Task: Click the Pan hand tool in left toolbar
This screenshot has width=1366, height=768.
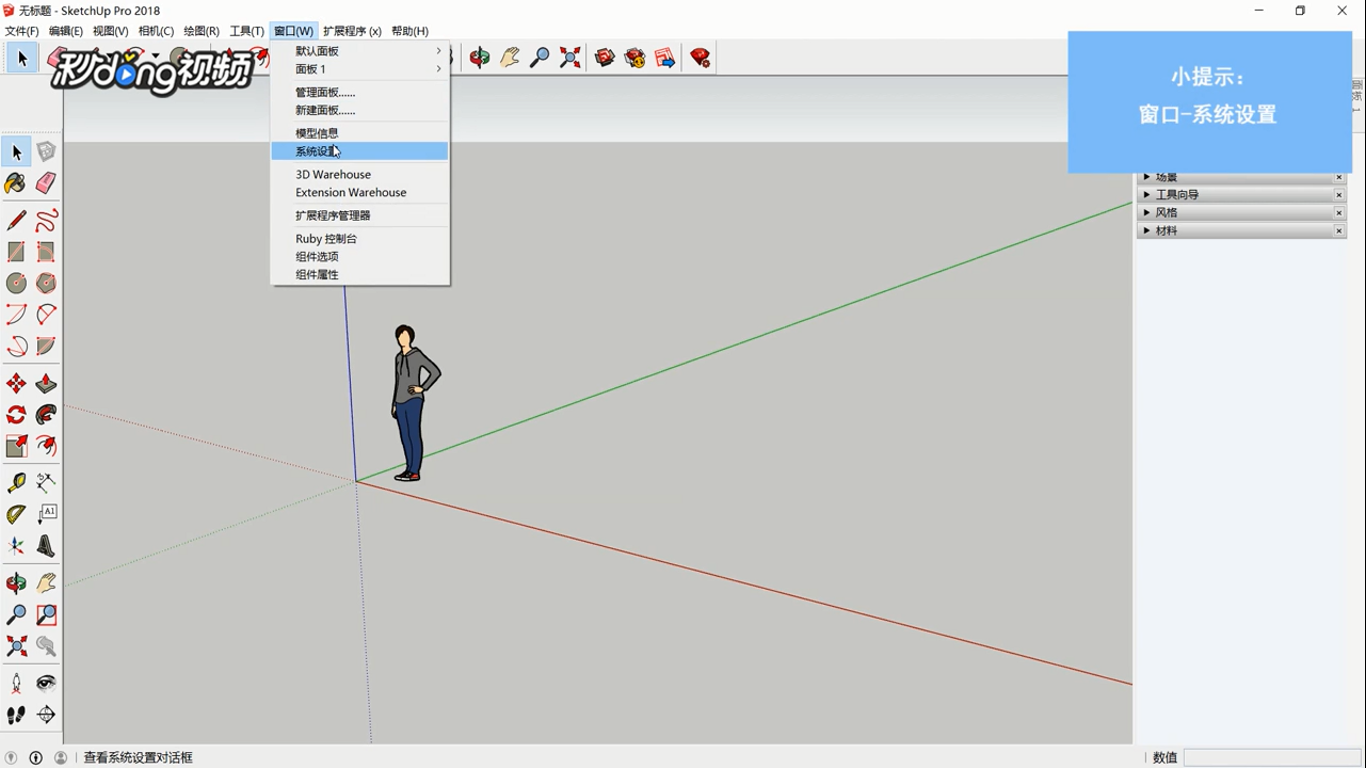Action: [x=46, y=583]
